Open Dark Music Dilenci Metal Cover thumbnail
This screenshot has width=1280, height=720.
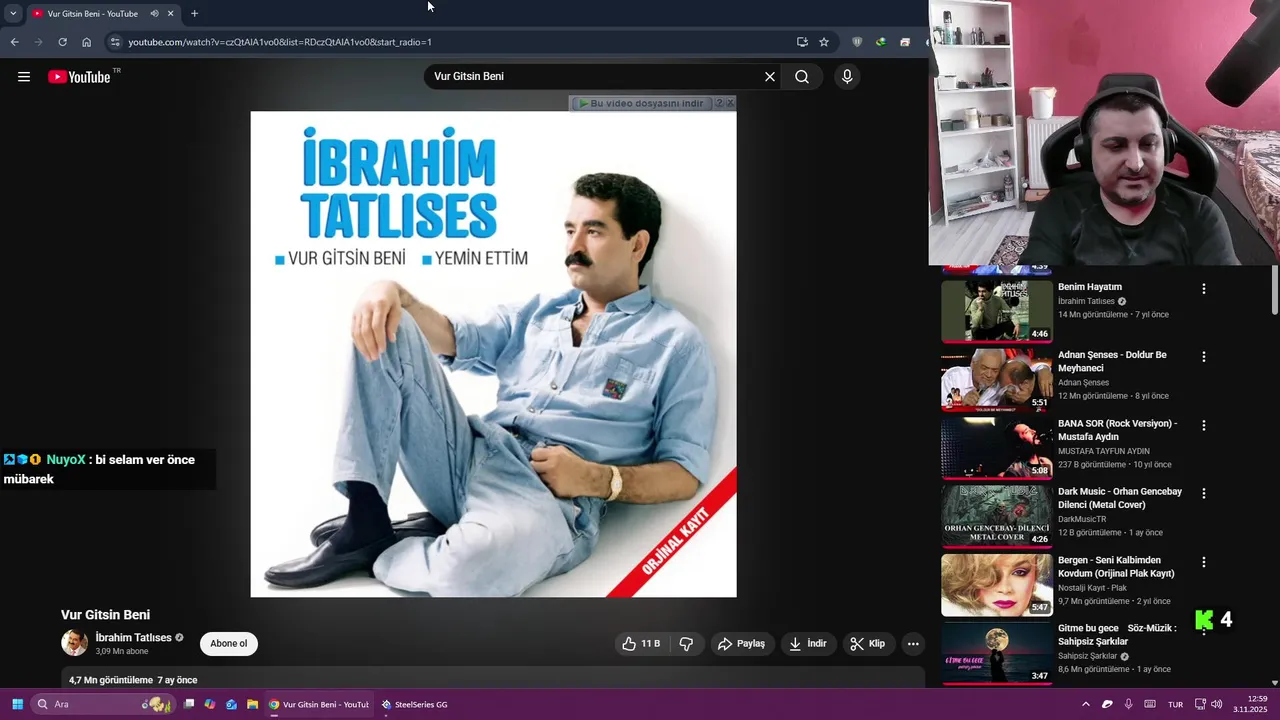[x=997, y=516]
